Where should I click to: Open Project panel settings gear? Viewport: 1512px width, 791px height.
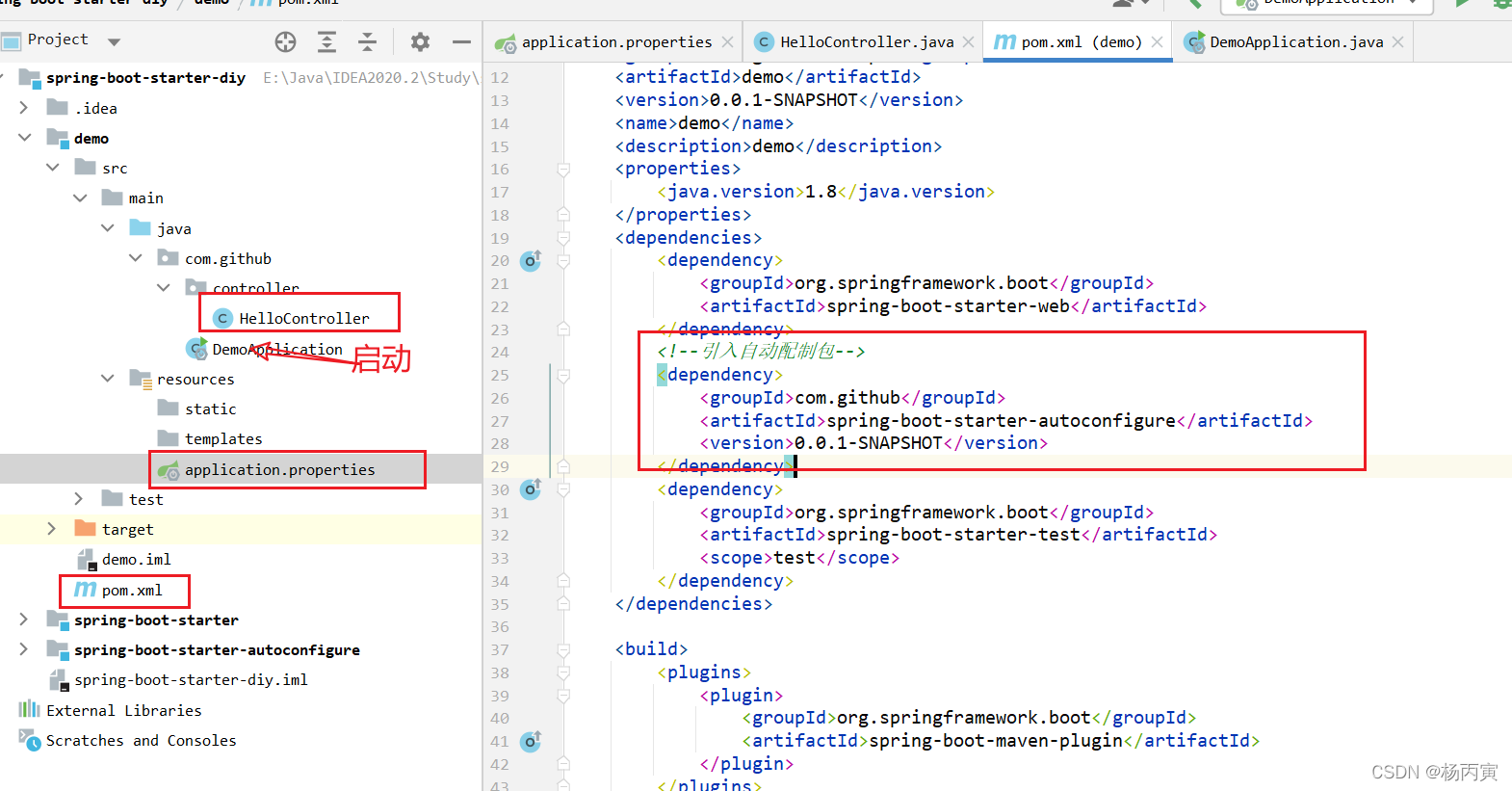(420, 41)
